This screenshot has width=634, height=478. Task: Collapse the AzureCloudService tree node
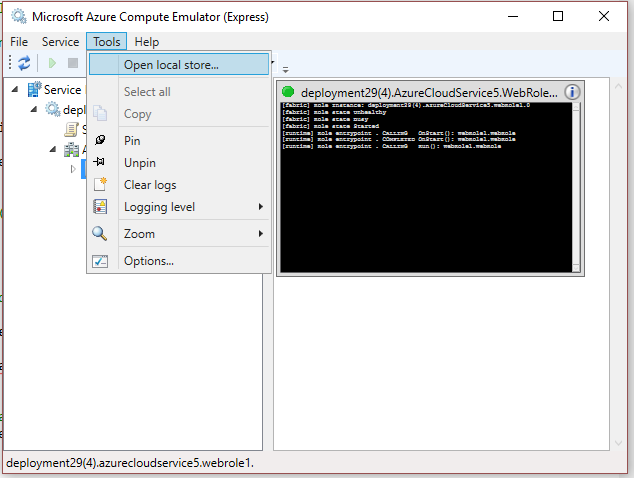click(53, 149)
